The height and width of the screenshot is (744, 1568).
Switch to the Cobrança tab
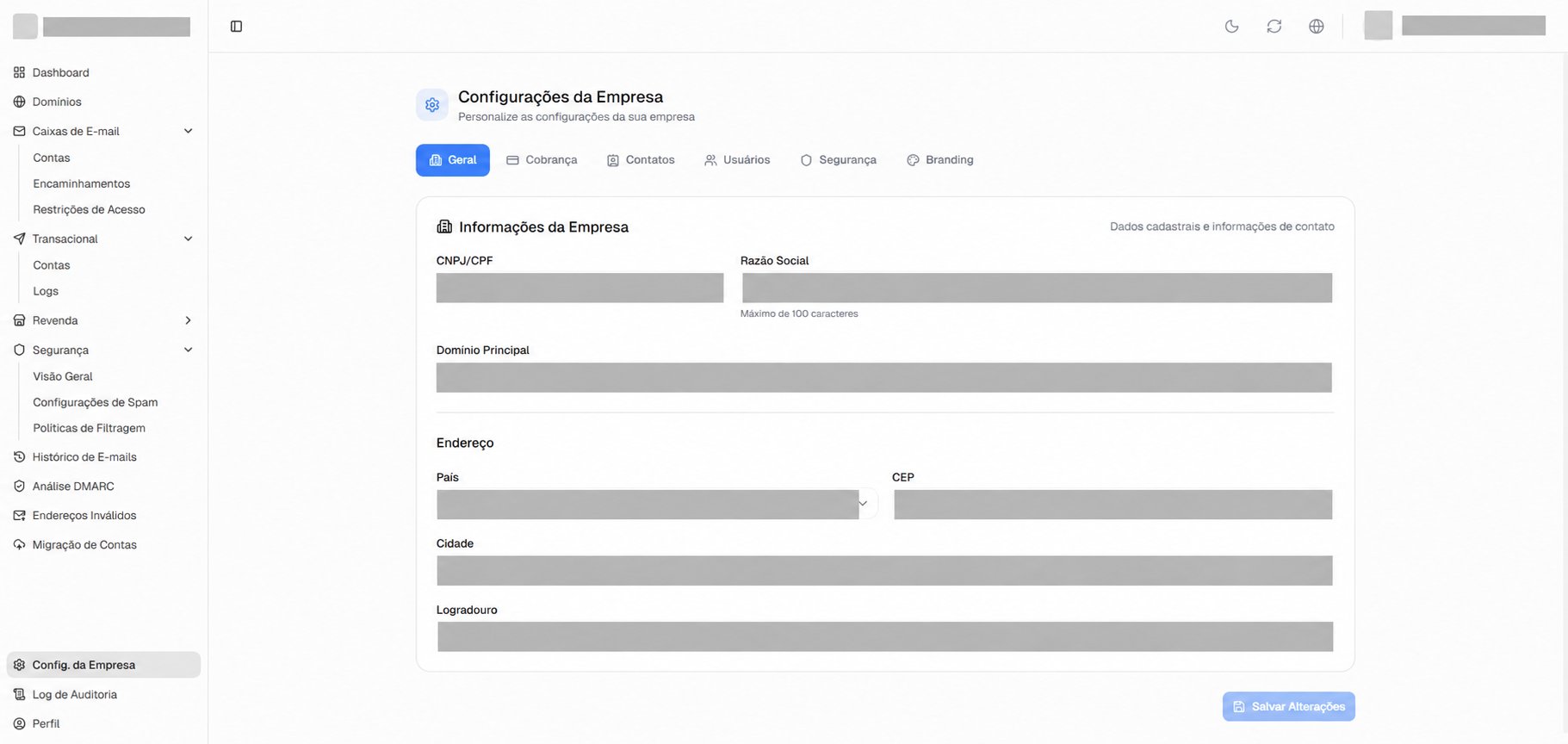[542, 160]
